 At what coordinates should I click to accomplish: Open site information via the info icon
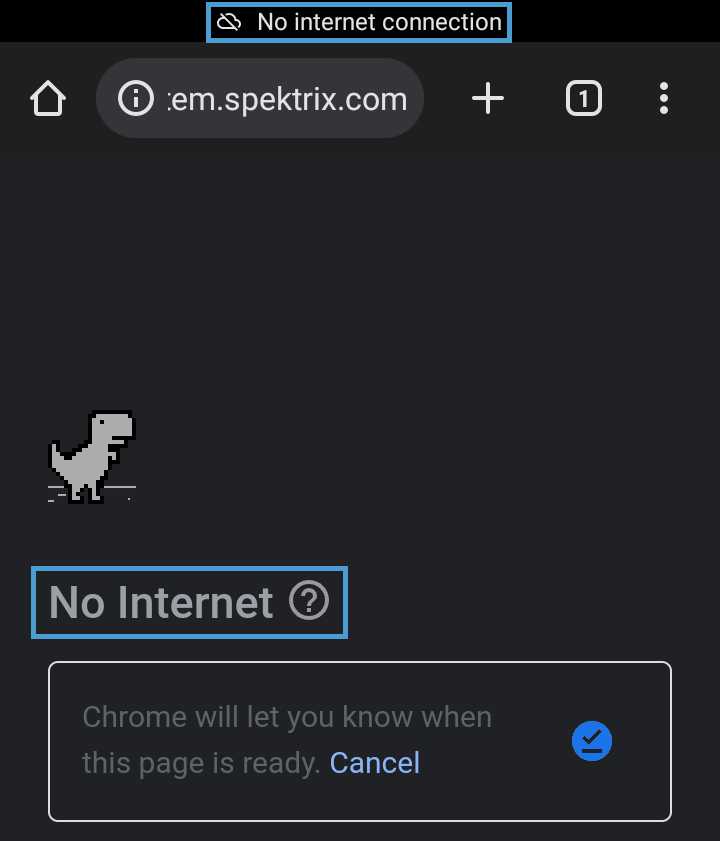(x=136, y=99)
